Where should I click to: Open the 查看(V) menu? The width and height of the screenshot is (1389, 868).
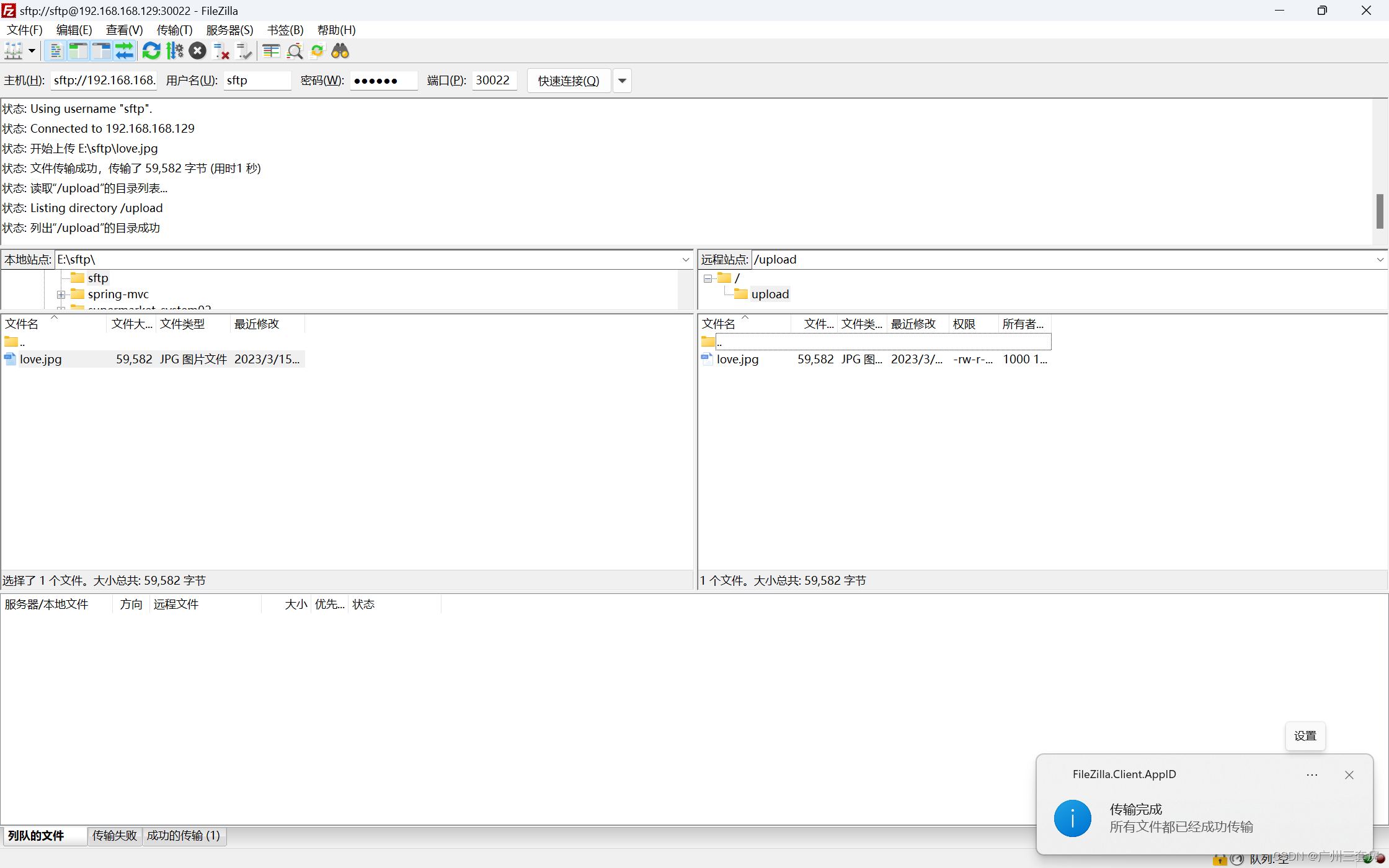point(125,30)
